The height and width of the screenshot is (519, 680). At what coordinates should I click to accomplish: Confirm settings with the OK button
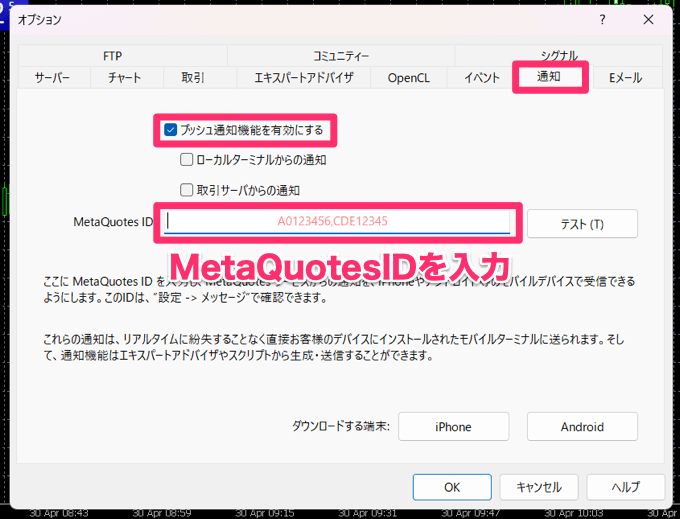tap(452, 487)
